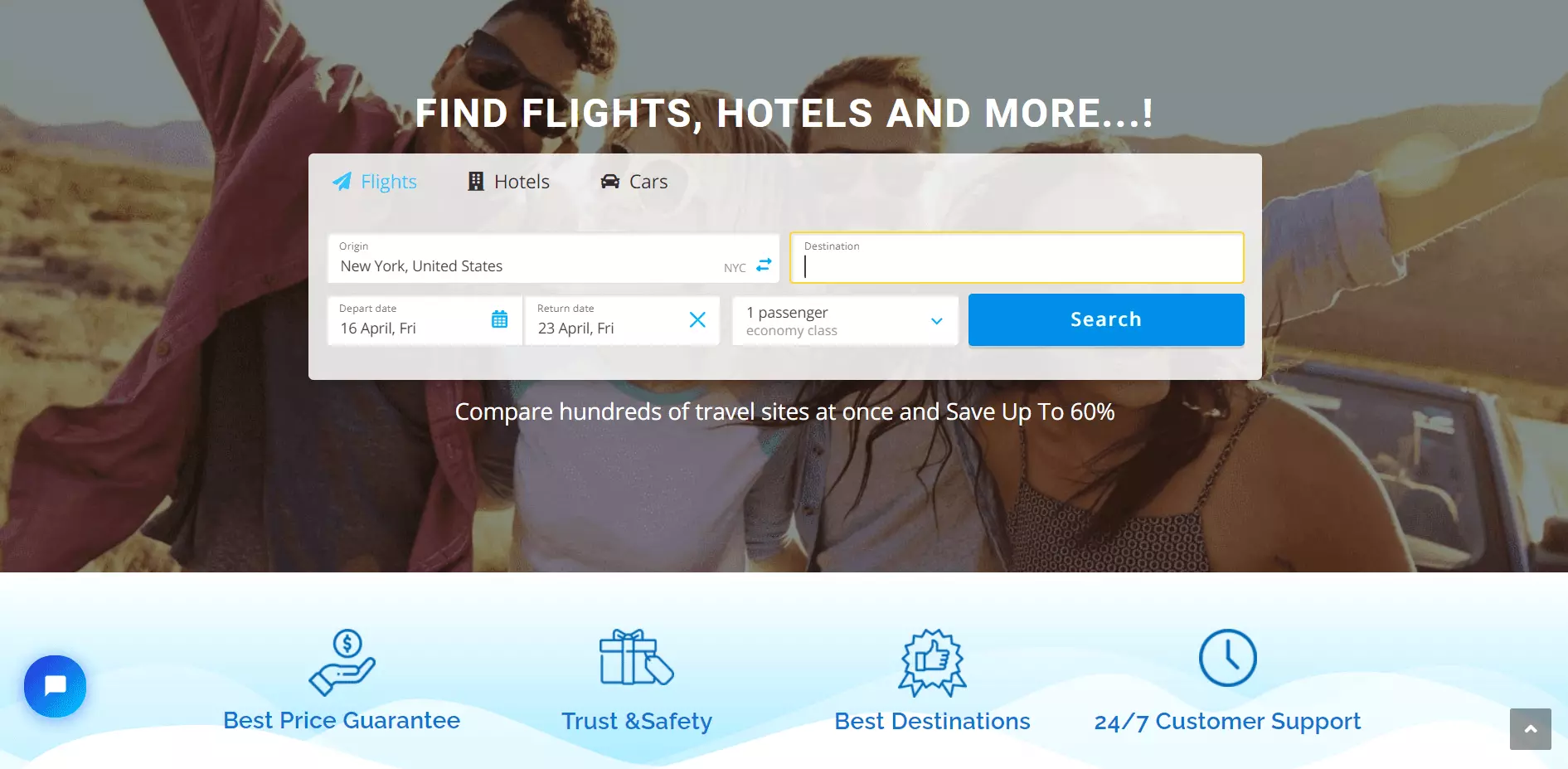
Task: Click the Best Destinations thumbs-up badge icon
Action: (933, 662)
